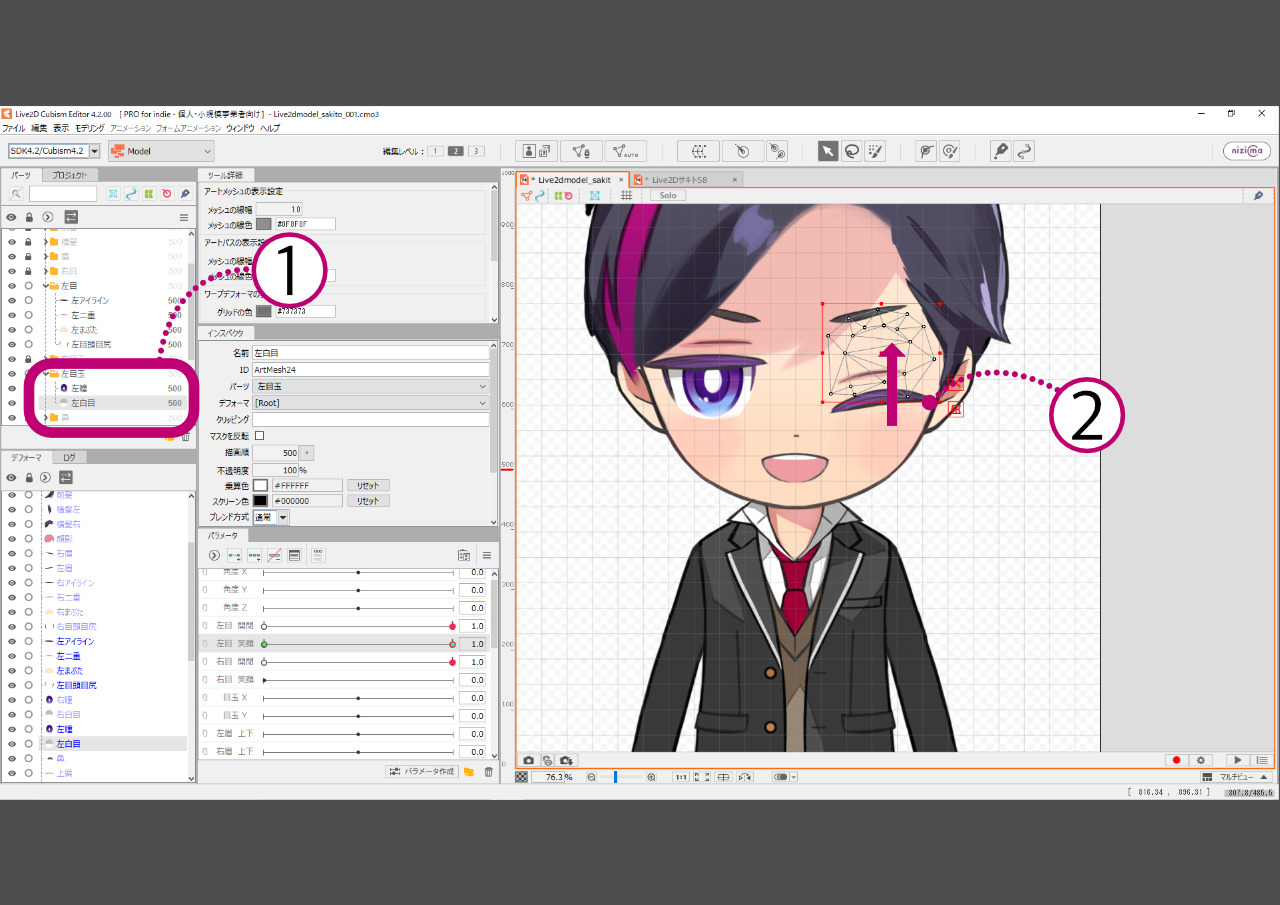Select the arrow selection tool
This screenshot has height=905, width=1280.
[828, 151]
